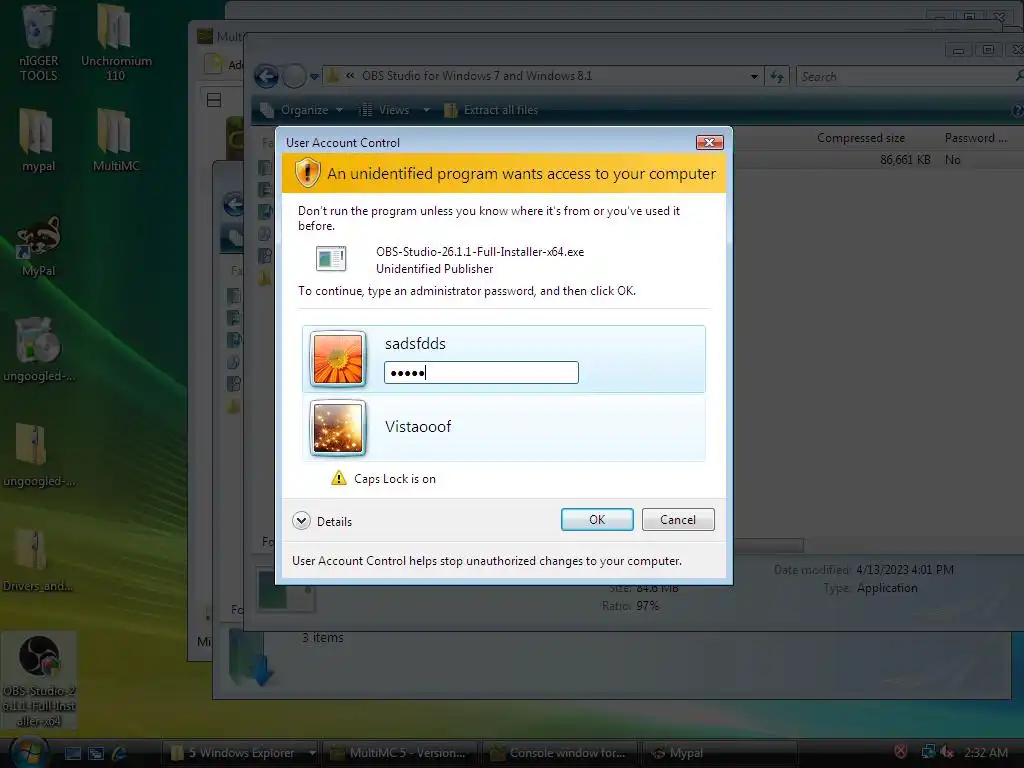Sort by Compressed size column
This screenshot has height=768, width=1024.
coord(861,138)
